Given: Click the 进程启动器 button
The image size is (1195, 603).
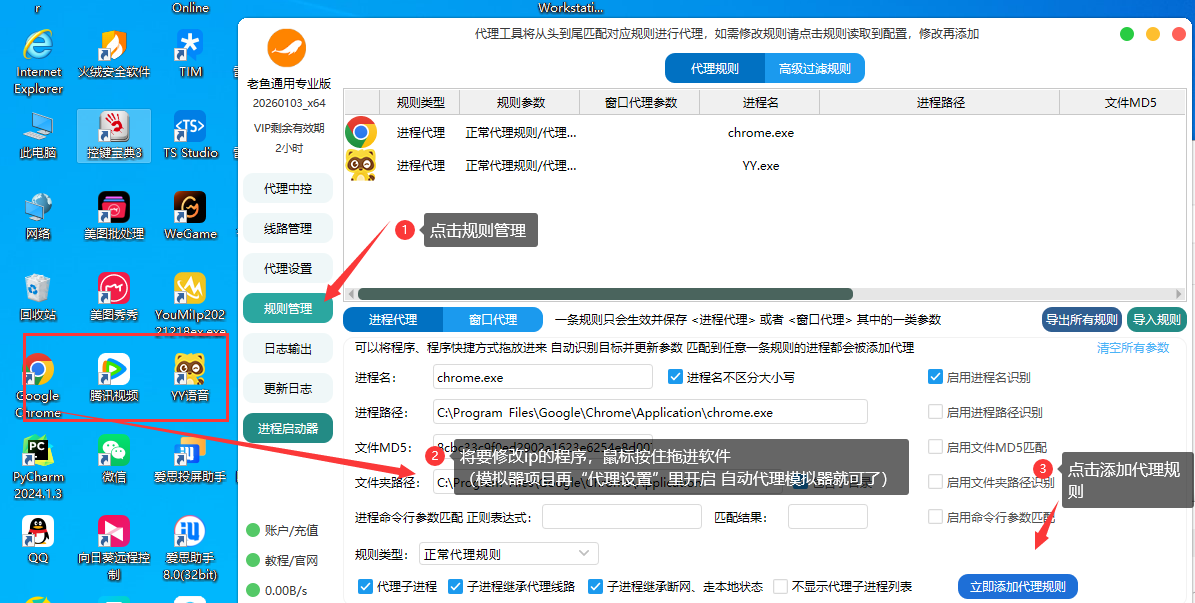Looking at the screenshot, I should click(x=288, y=428).
